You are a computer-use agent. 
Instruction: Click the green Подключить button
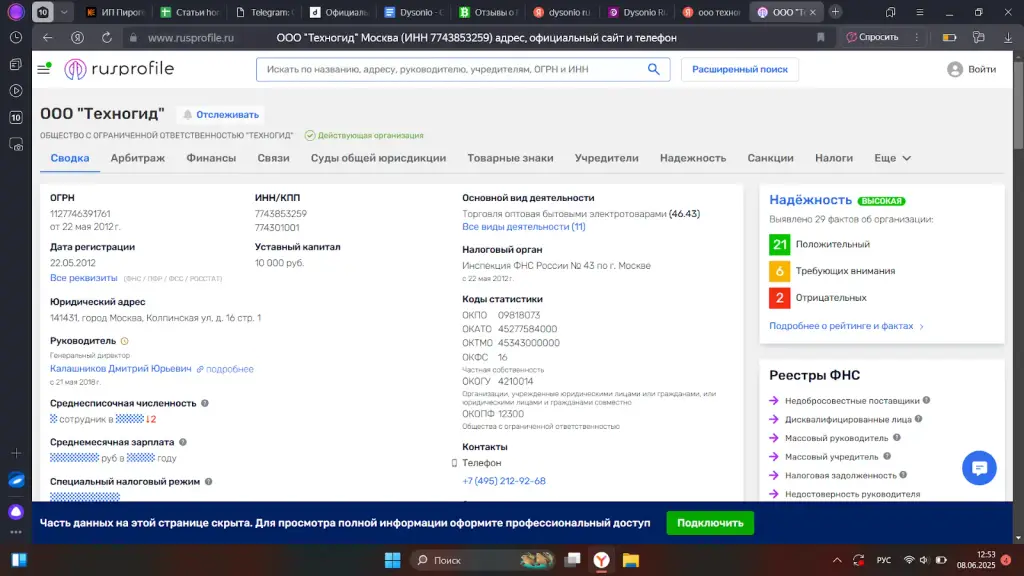710,523
